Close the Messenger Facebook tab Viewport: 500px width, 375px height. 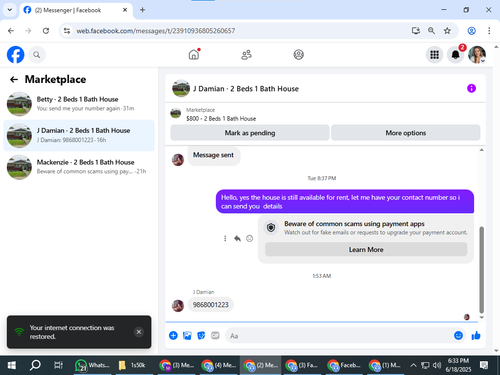point(125,10)
